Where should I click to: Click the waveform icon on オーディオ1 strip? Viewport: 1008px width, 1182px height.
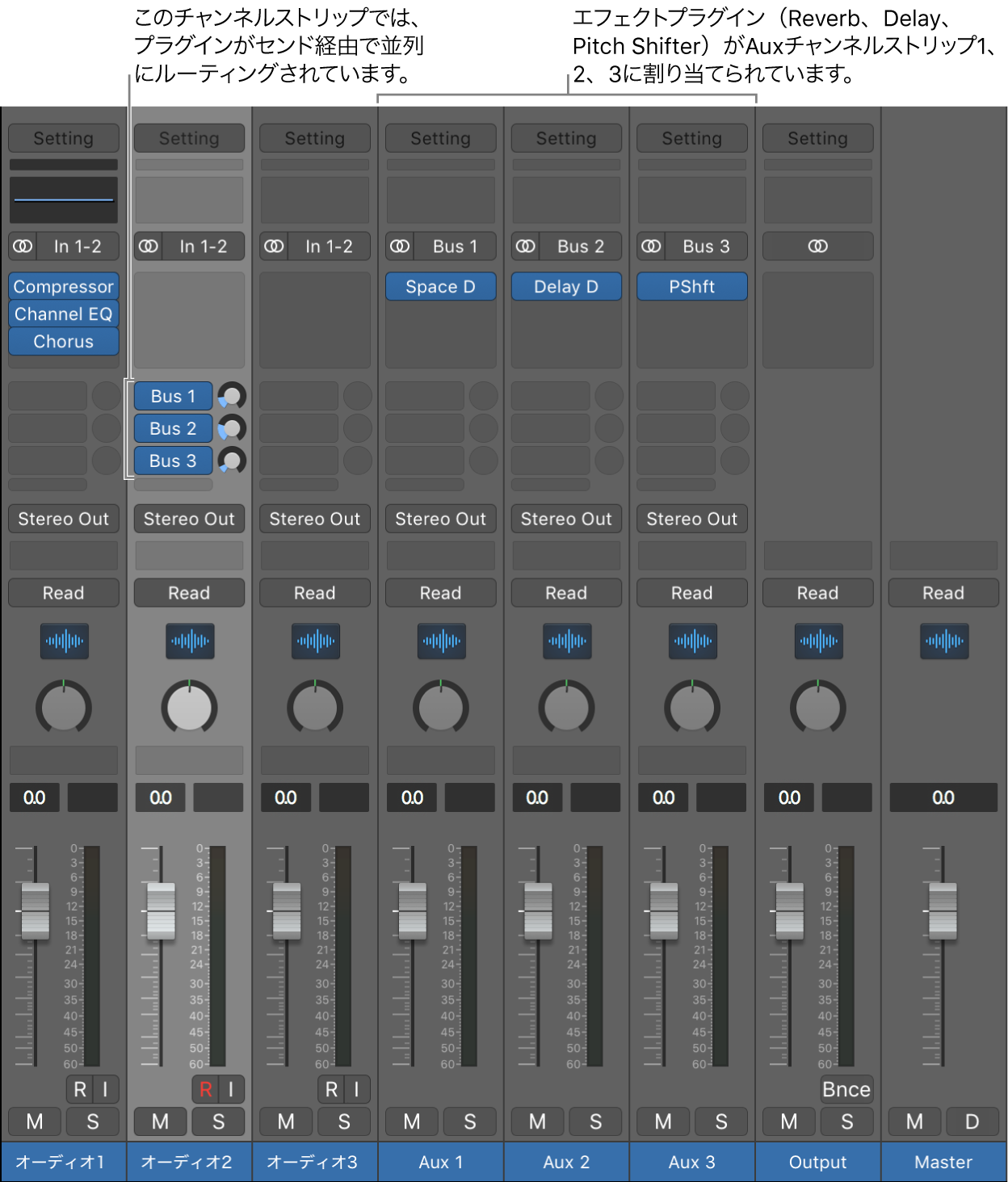64,641
